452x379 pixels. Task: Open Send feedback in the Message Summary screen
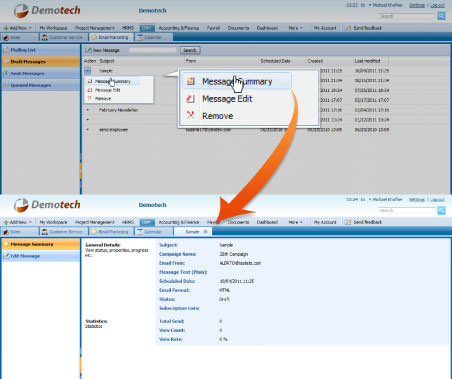pyautogui.click(x=364, y=222)
